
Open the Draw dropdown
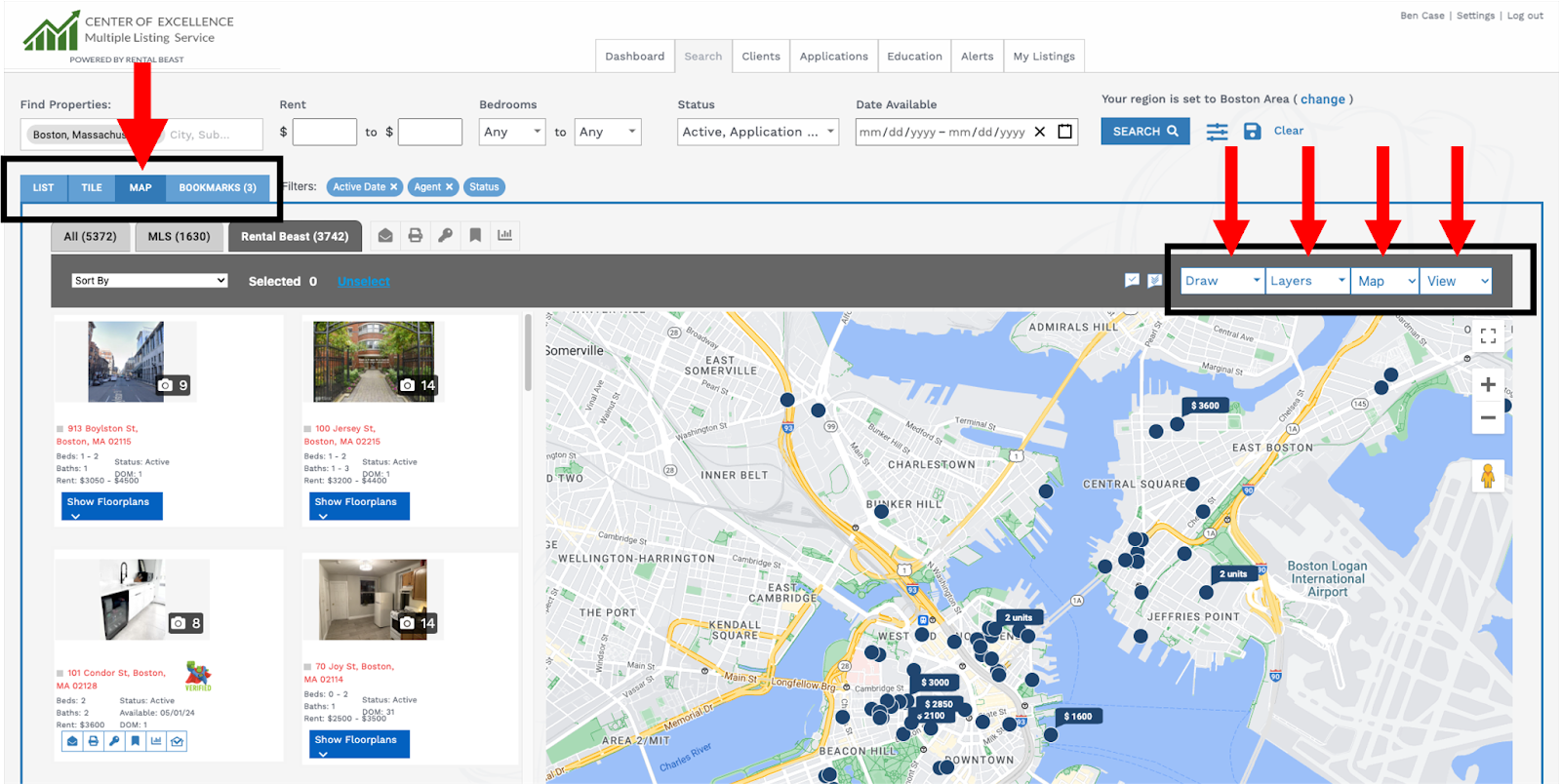click(1222, 281)
